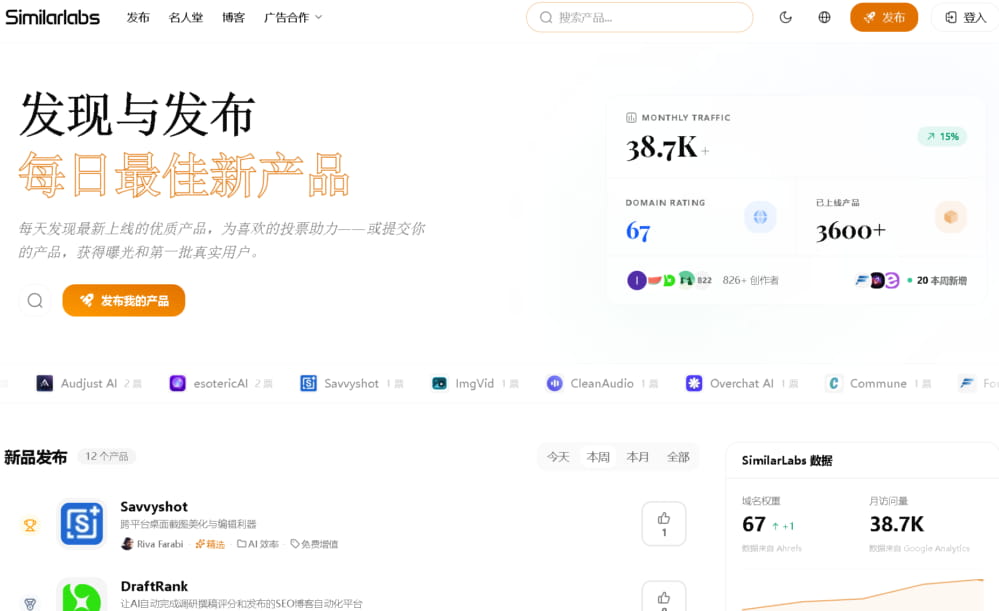
Task: Open the 名人堂 nav item
Action: 185,18
